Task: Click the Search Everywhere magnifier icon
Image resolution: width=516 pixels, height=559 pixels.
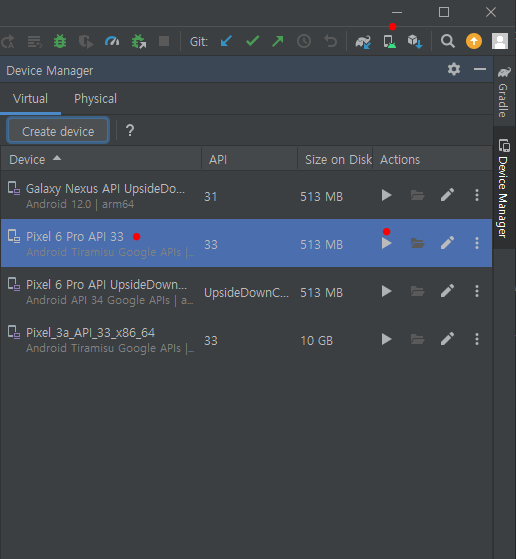Action: (x=448, y=41)
